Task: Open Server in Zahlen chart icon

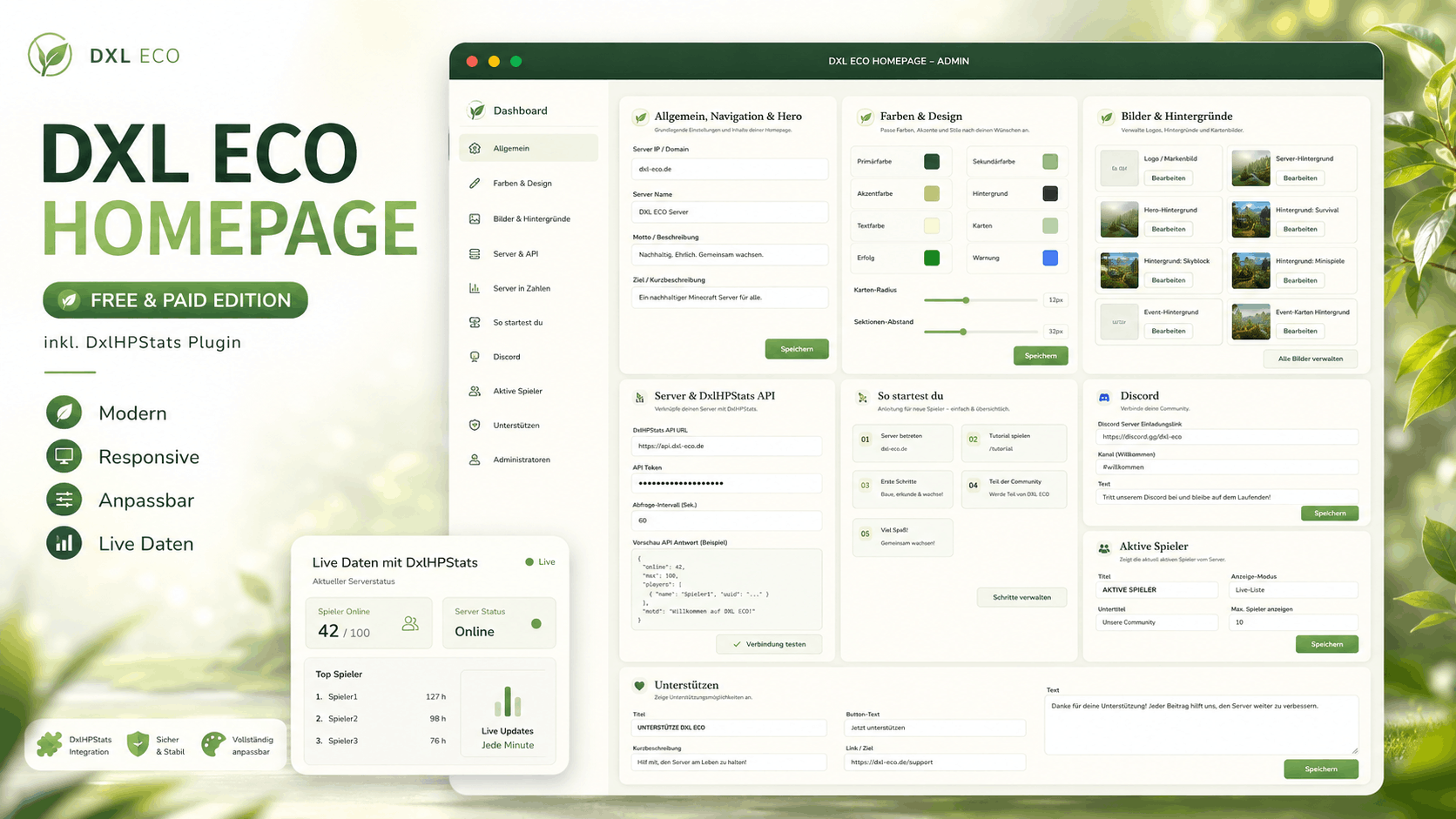Action: click(x=475, y=288)
